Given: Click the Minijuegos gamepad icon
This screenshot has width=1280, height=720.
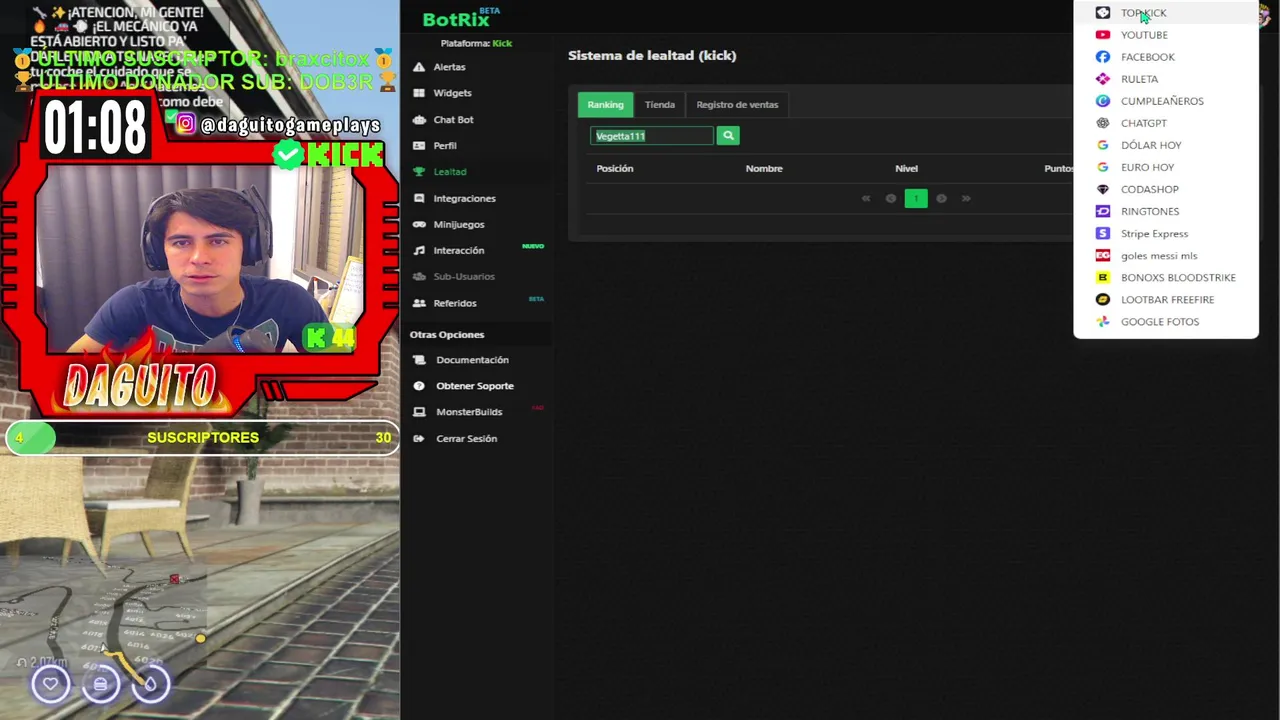Looking at the screenshot, I should (x=419, y=225).
